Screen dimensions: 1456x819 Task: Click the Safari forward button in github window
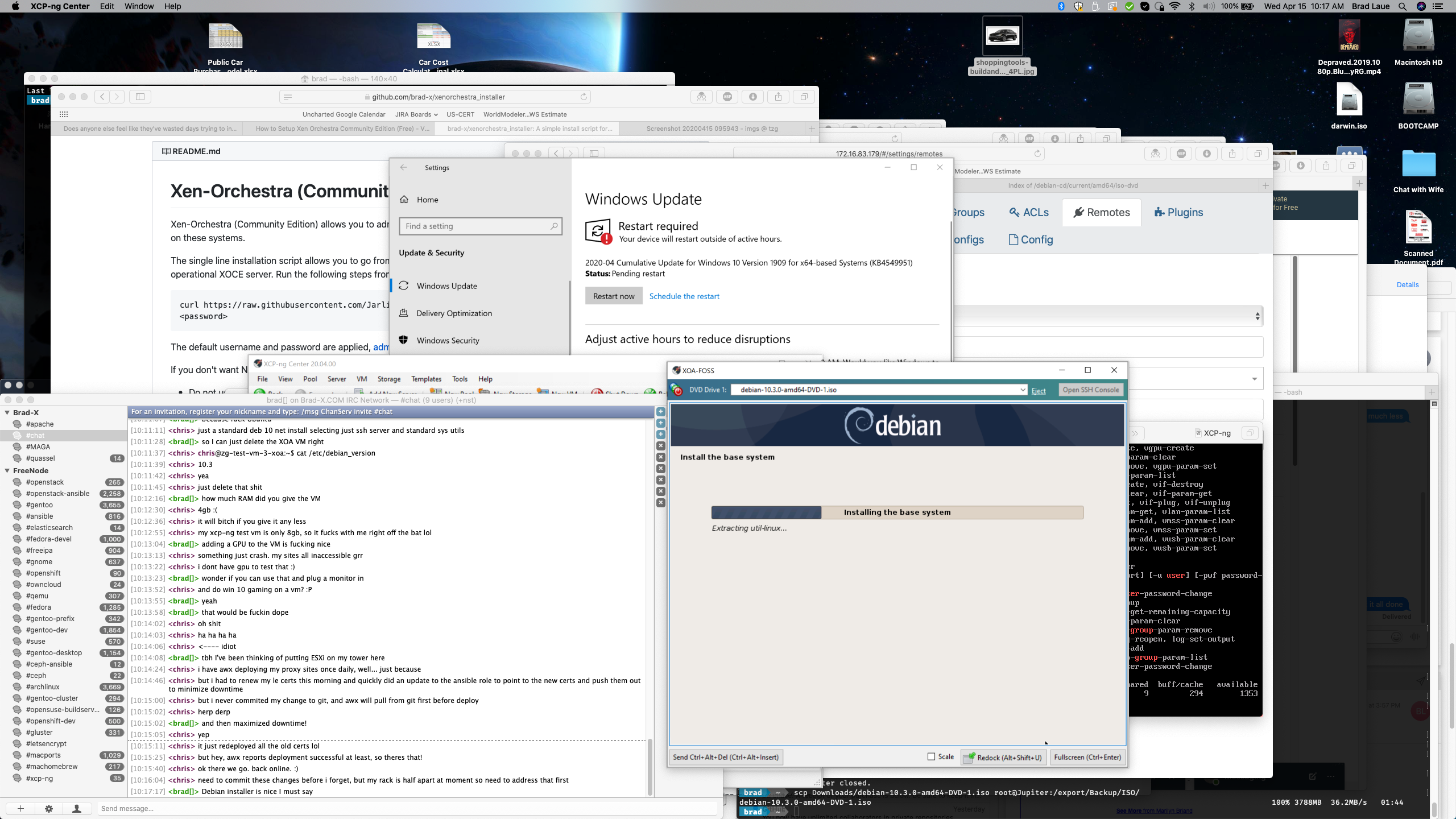[117, 97]
